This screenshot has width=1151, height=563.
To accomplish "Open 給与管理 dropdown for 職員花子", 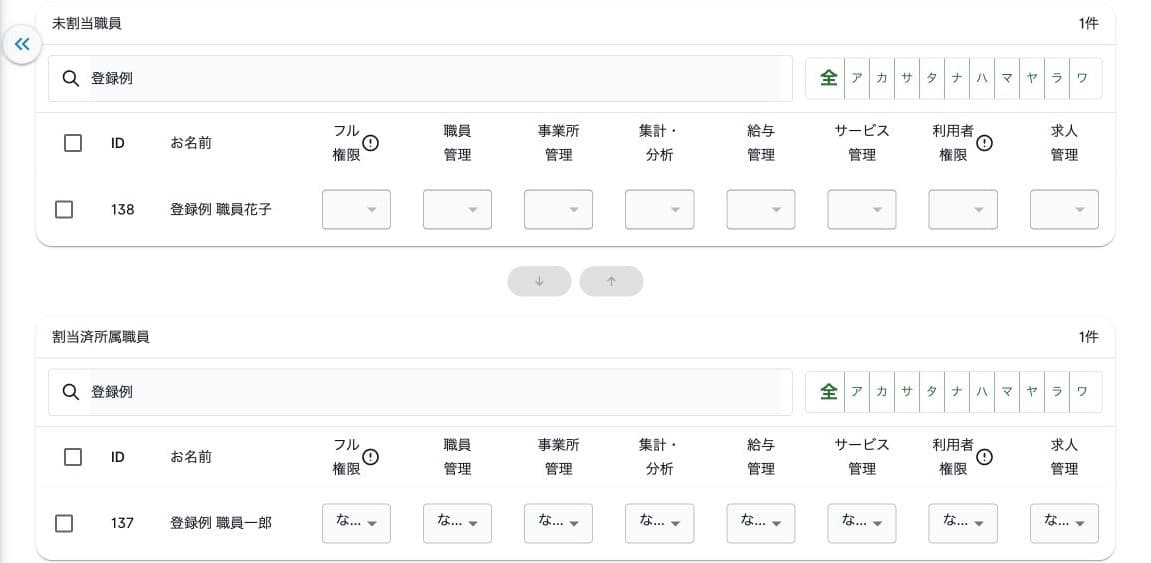I will 760,210.
